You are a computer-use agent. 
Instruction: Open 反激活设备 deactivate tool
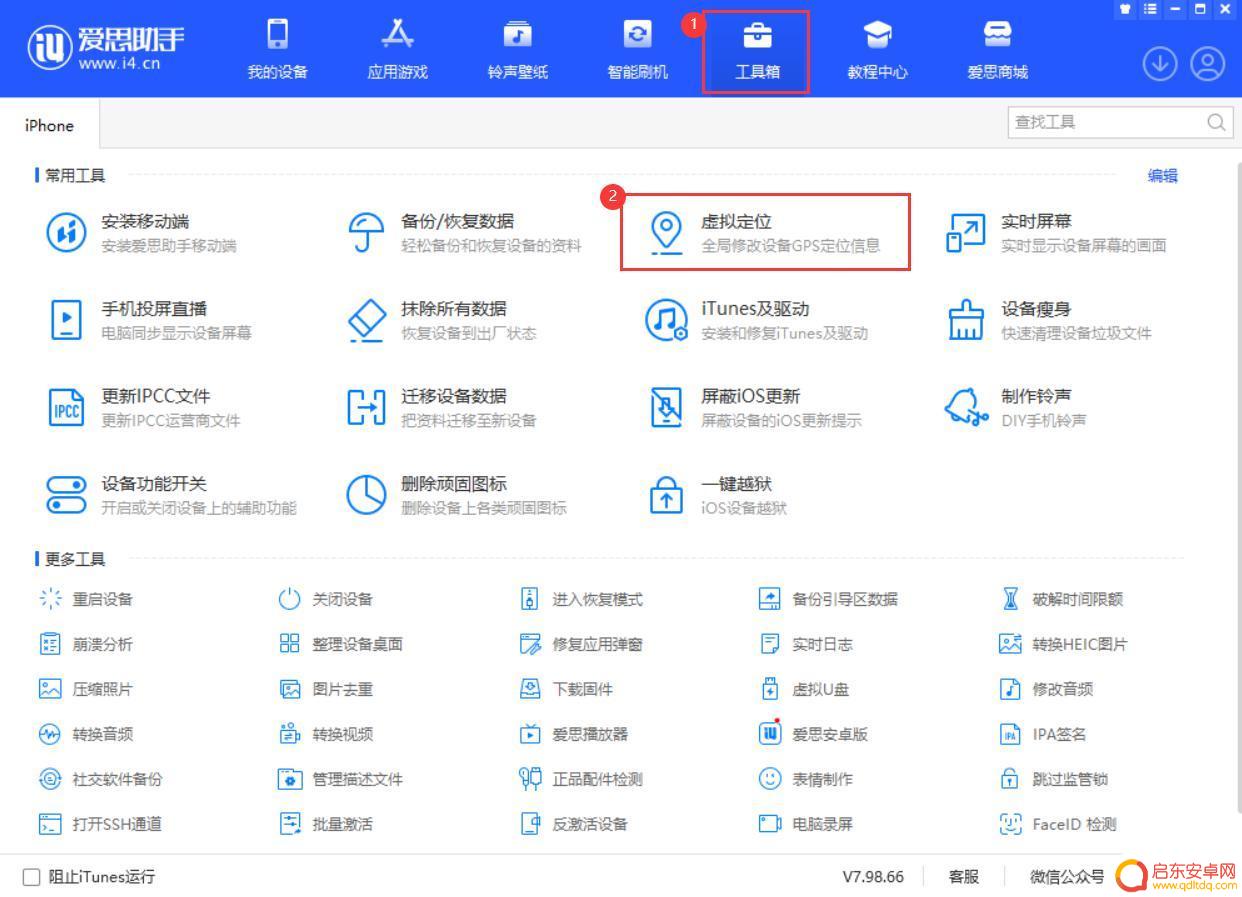(x=574, y=824)
